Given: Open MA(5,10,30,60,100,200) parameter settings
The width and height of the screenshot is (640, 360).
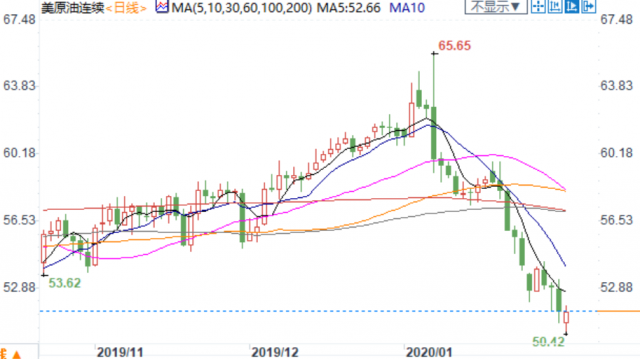Looking at the screenshot, I should pyautogui.click(x=242, y=8).
